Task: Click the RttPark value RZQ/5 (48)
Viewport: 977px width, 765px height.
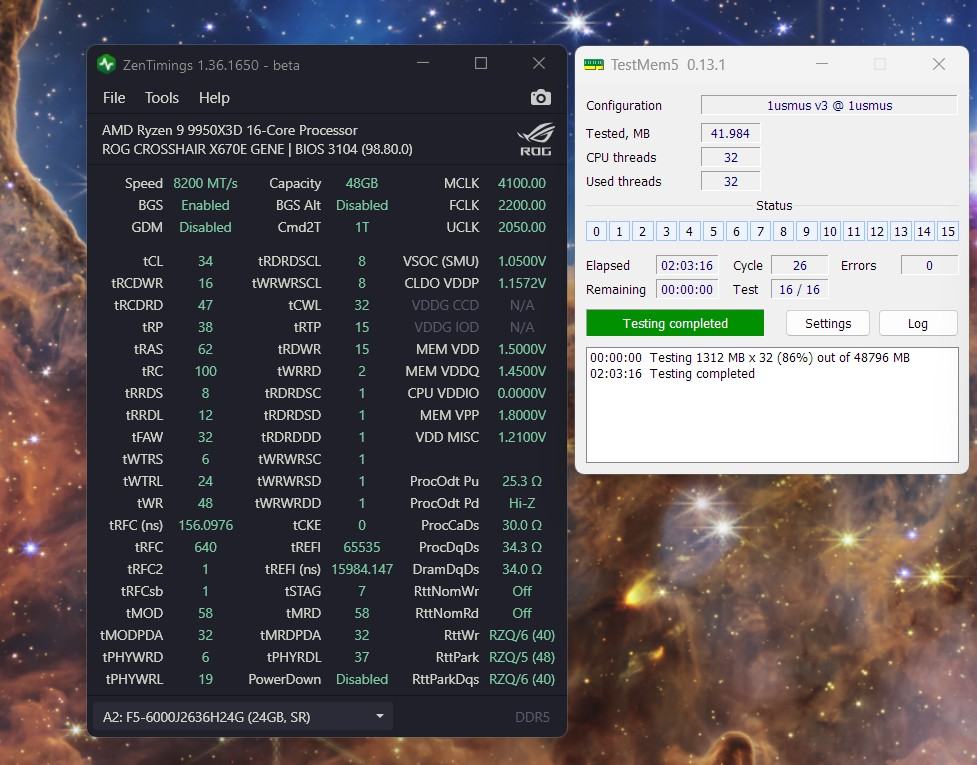Action: (x=522, y=657)
